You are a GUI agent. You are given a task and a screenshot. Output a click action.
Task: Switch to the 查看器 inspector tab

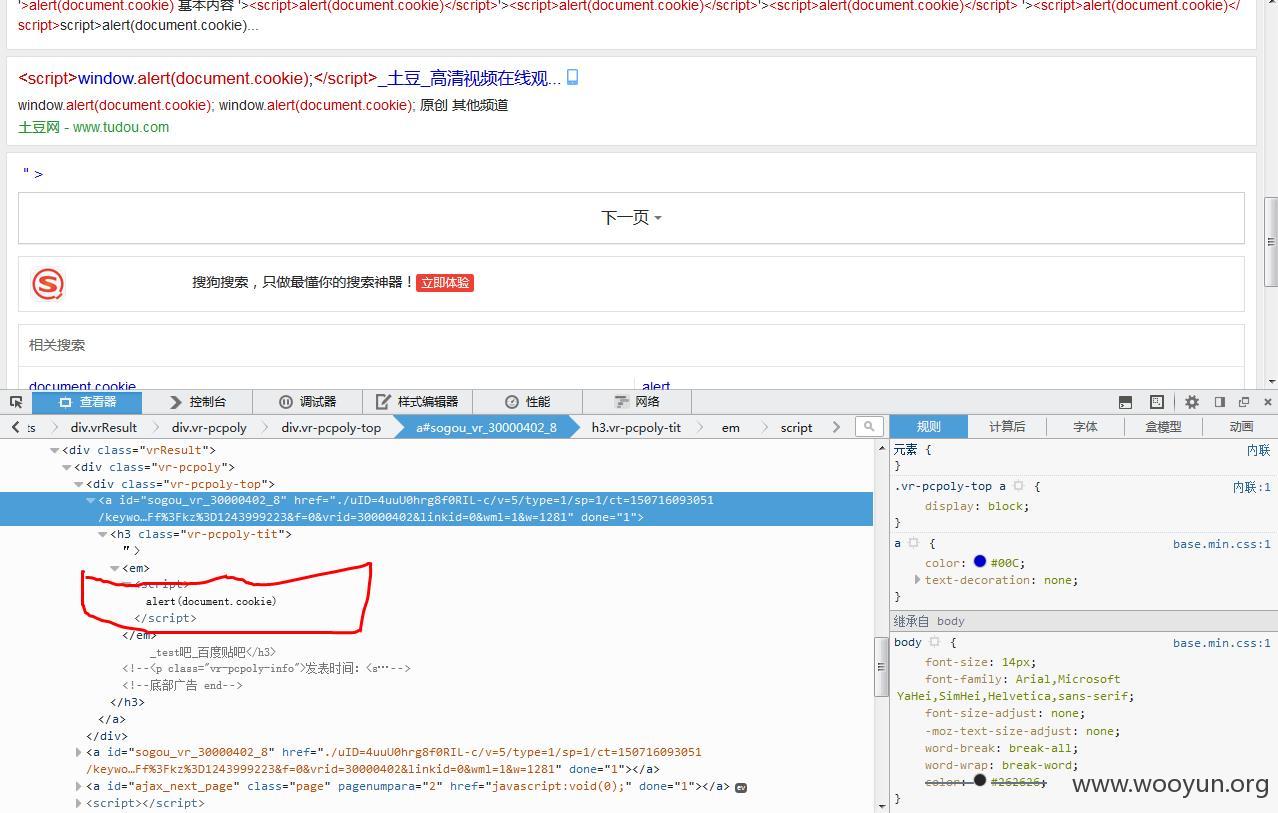(x=87, y=402)
